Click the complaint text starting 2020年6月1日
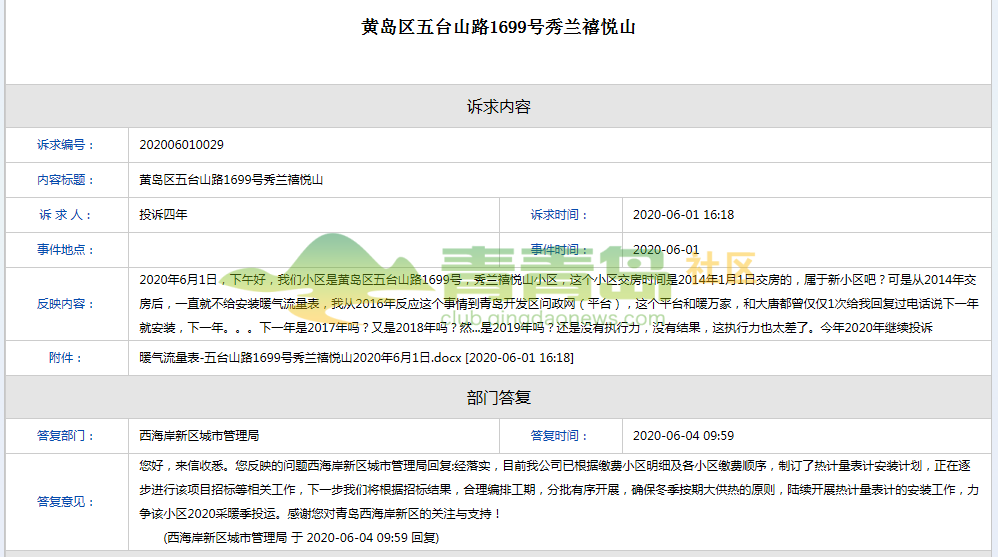 coord(559,304)
